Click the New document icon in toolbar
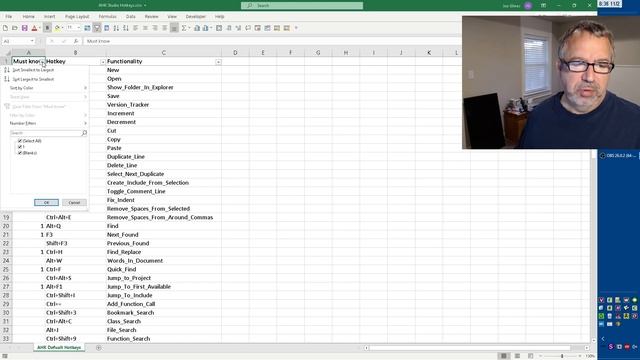The image size is (640, 360). tap(5, 28)
